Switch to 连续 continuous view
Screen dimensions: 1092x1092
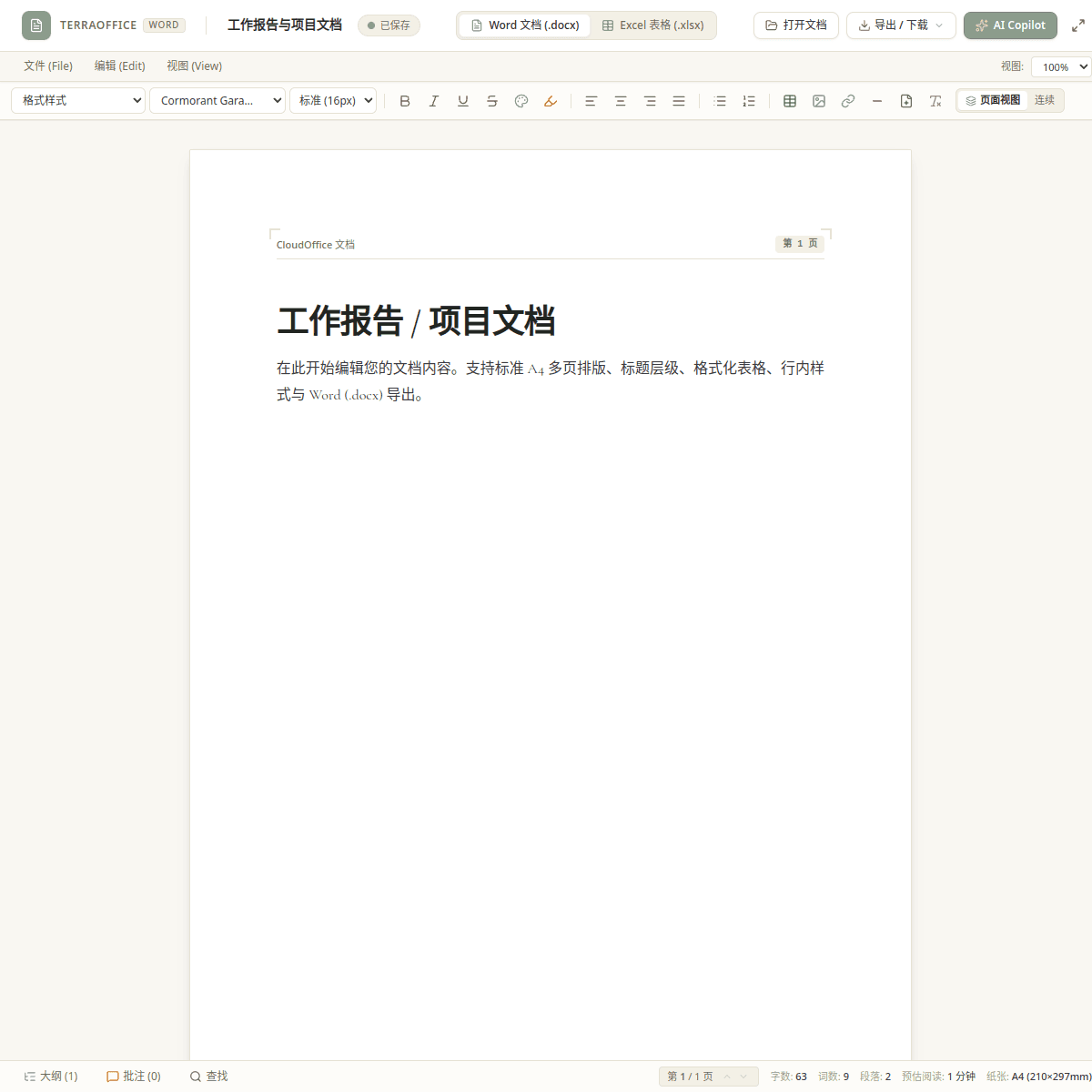point(1045,100)
